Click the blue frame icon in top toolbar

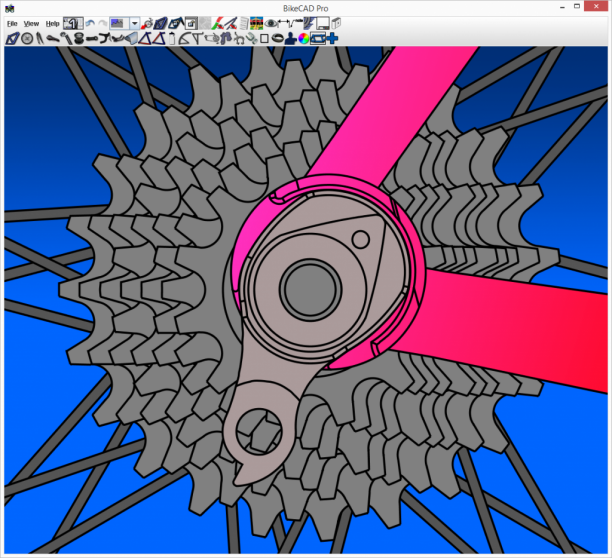(160, 23)
